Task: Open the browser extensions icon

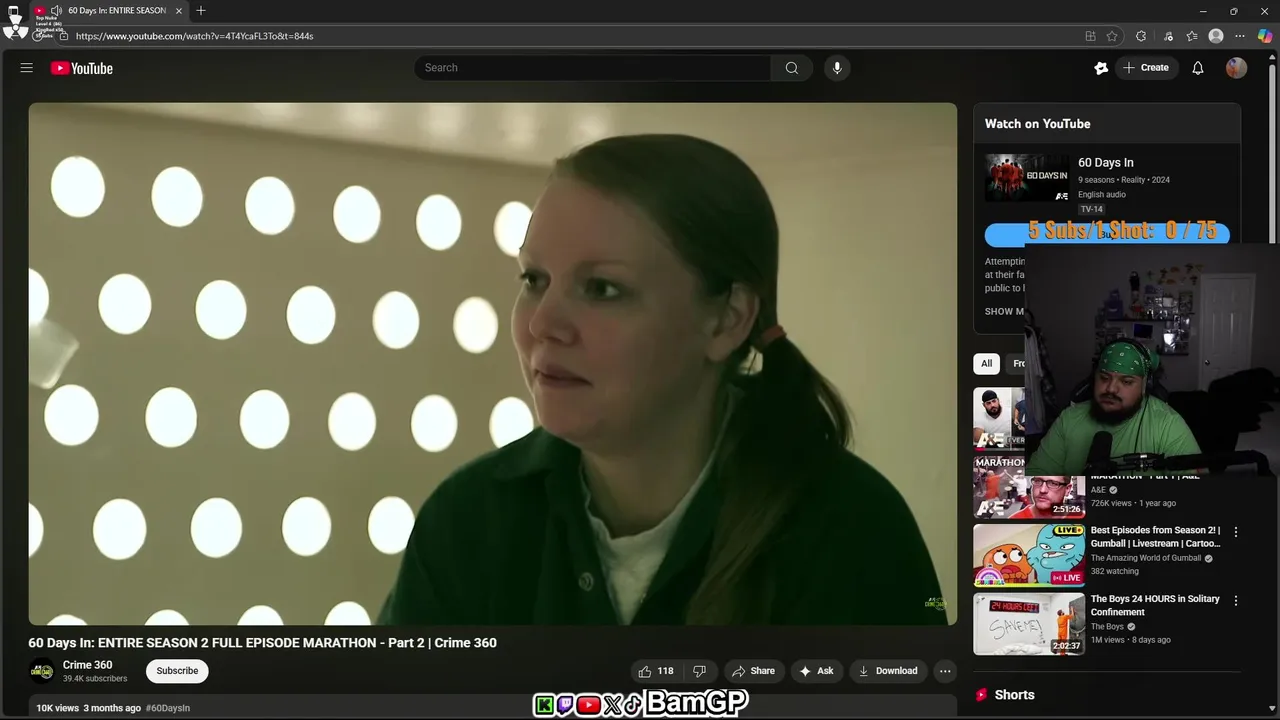Action: (x=1141, y=36)
